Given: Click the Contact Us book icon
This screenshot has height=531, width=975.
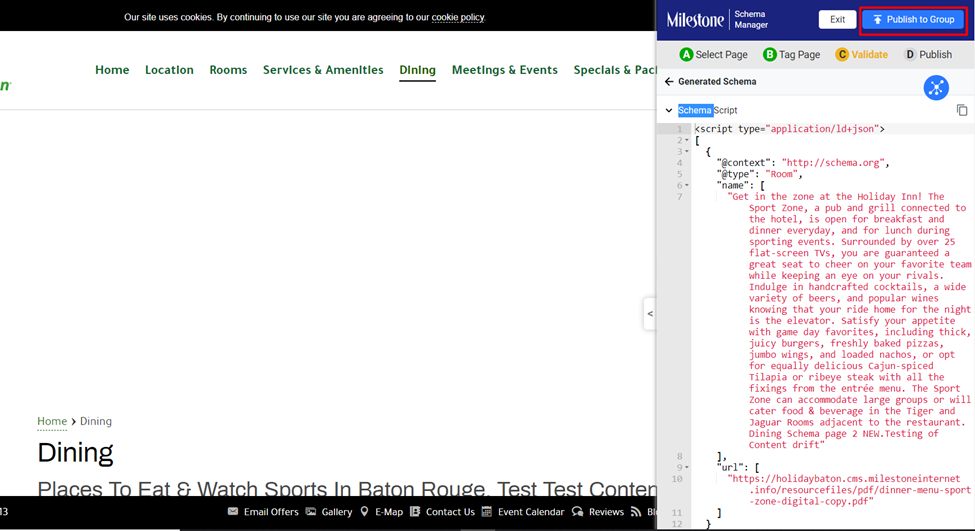Looking at the screenshot, I should point(415,512).
